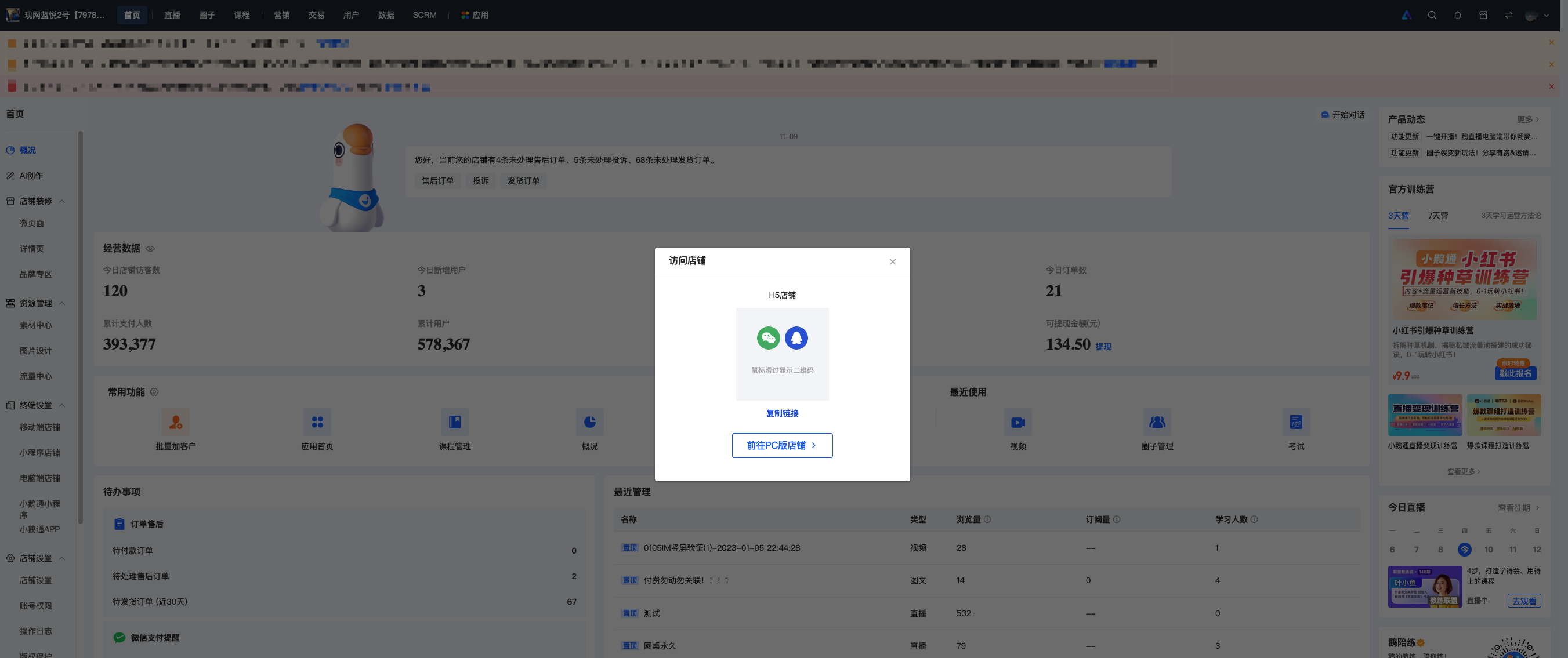Click the 考试 recent-use icon
The image size is (1568, 658).
pos(1296,422)
